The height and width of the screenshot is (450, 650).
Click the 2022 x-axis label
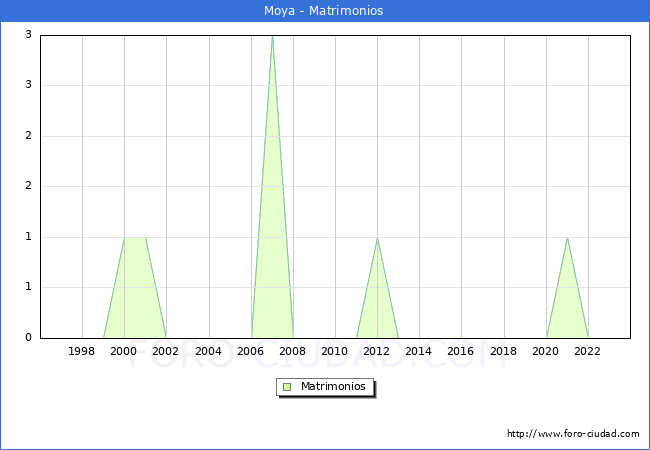(x=588, y=351)
